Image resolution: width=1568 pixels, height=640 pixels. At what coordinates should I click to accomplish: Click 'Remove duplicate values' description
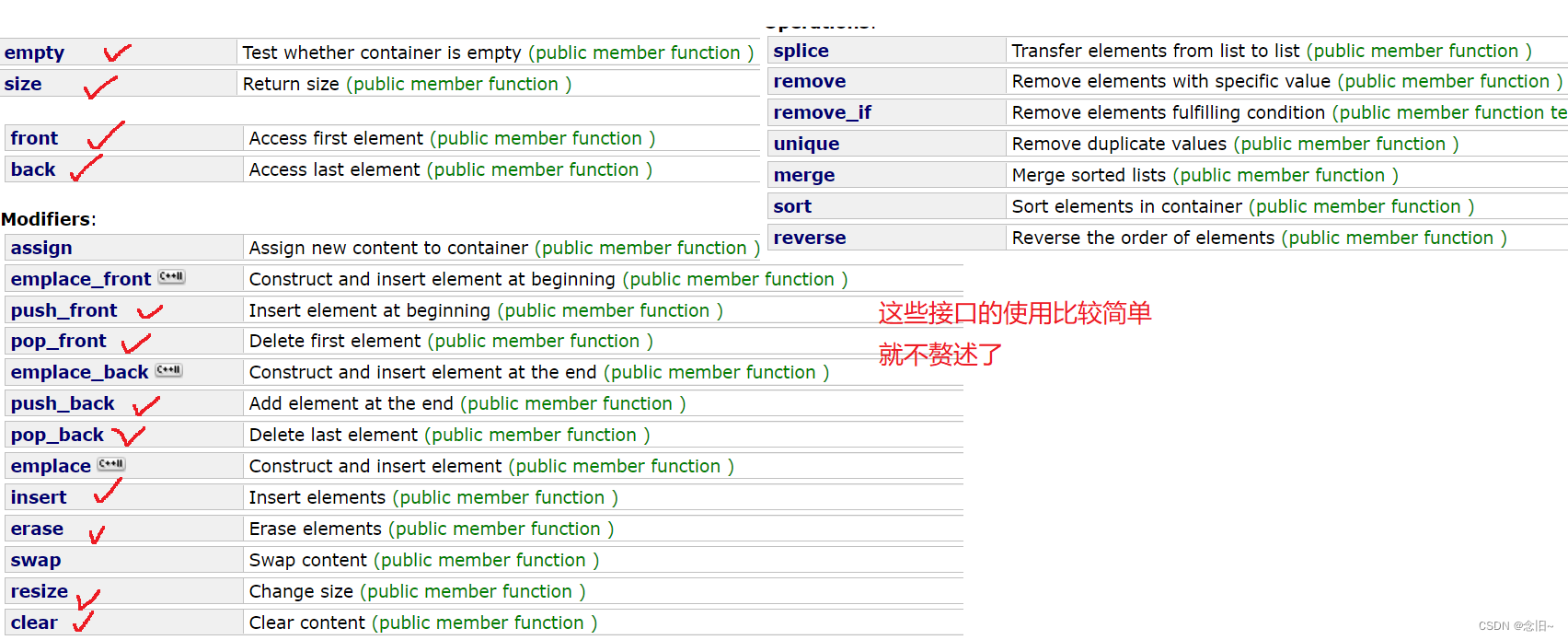point(1119,144)
